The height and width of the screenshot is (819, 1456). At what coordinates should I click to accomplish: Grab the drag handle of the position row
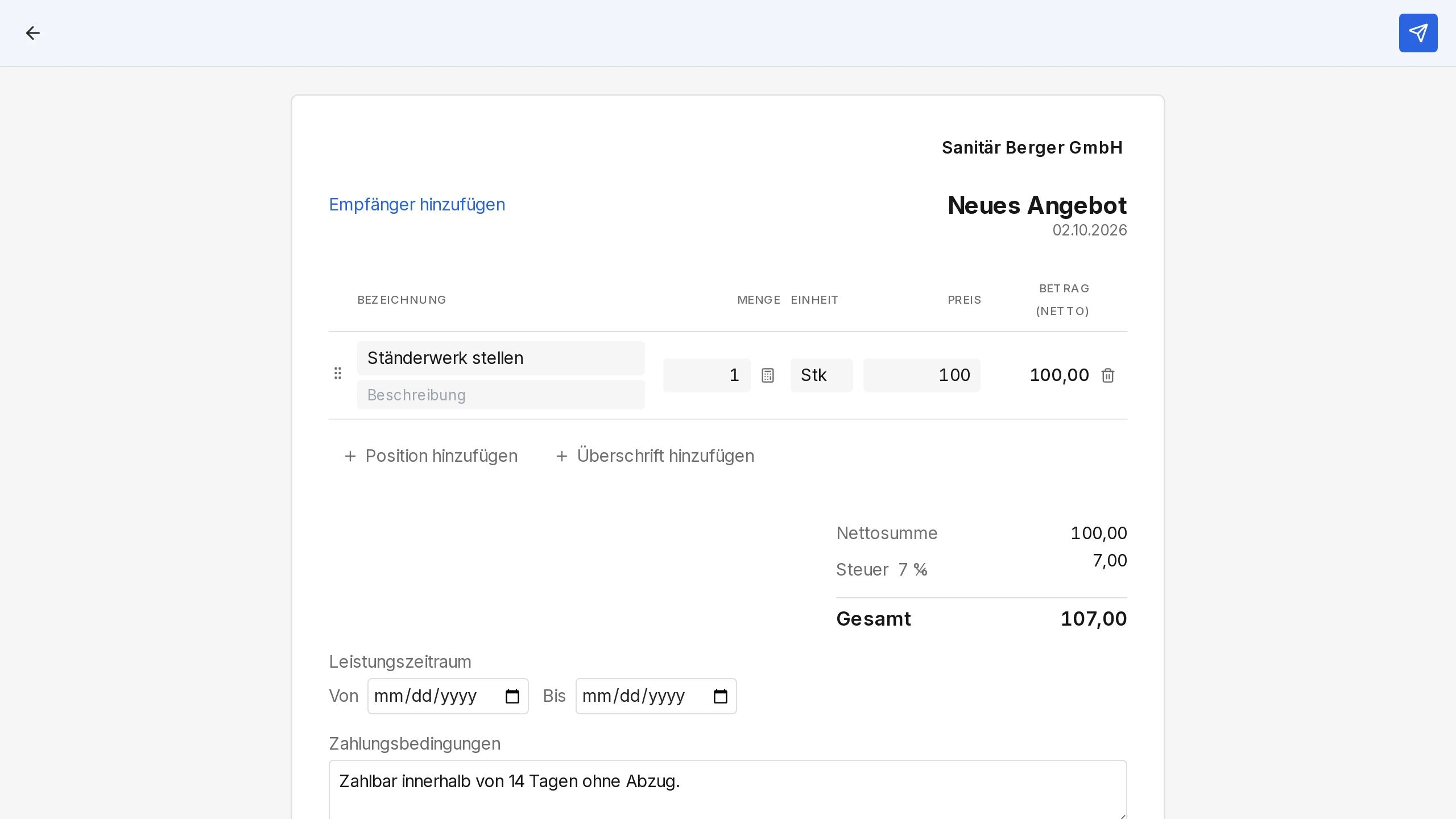[x=338, y=374]
